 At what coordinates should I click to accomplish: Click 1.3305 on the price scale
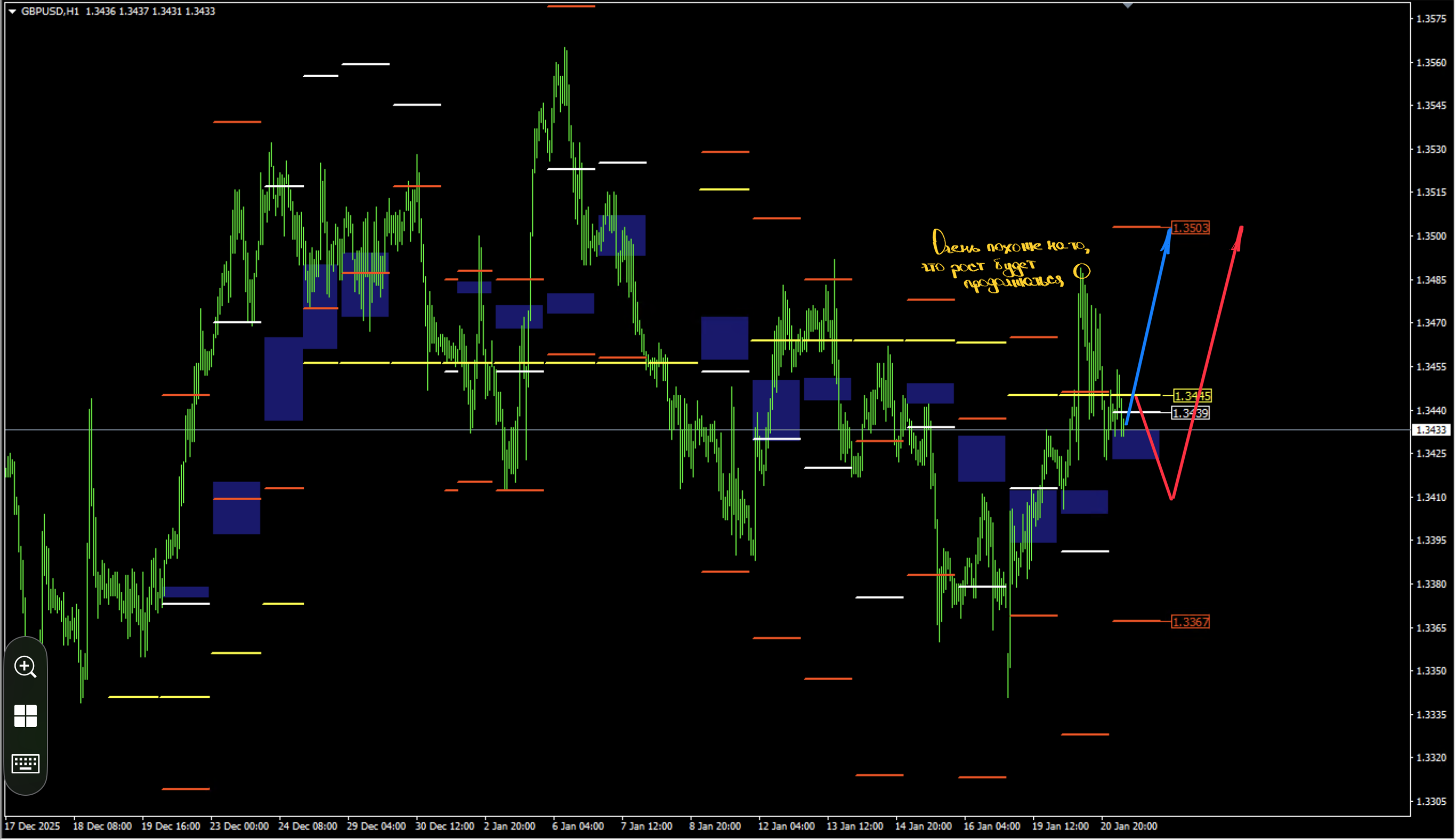1431,801
